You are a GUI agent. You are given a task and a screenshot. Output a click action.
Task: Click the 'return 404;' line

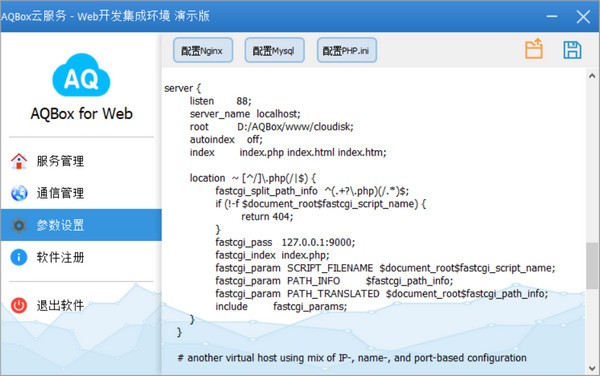pyautogui.click(x=267, y=216)
